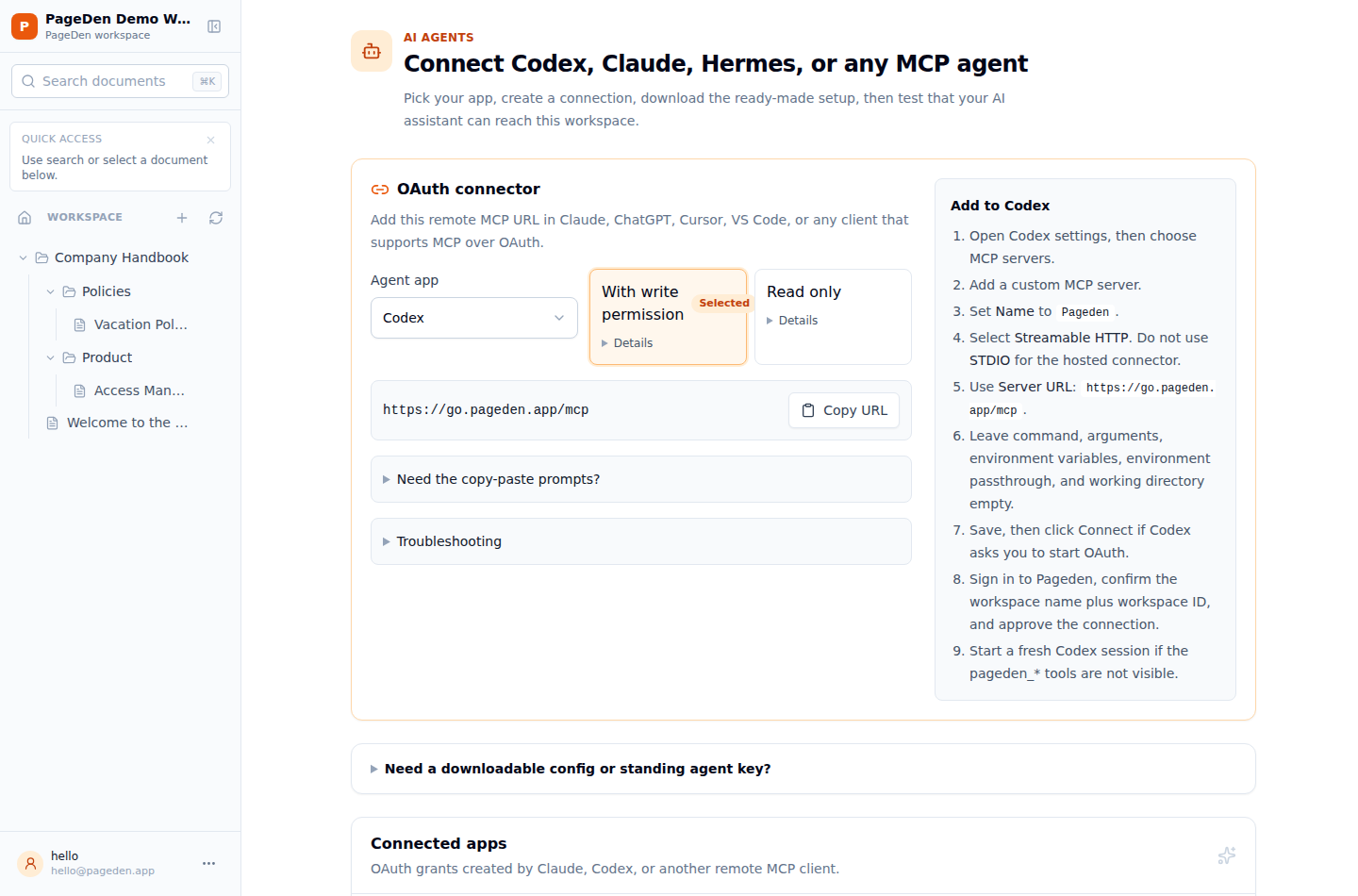Focus the Search documents field
This screenshot has height=896, width=1358.
(120, 81)
